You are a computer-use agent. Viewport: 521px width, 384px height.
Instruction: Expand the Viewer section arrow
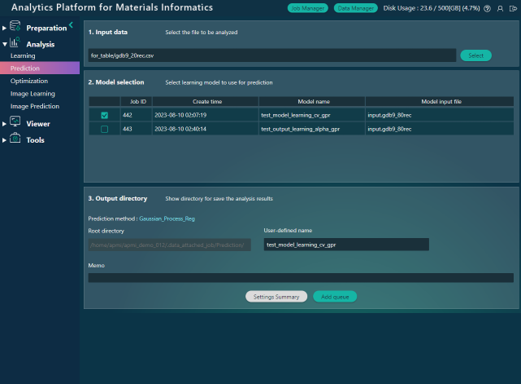pos(4,124)
